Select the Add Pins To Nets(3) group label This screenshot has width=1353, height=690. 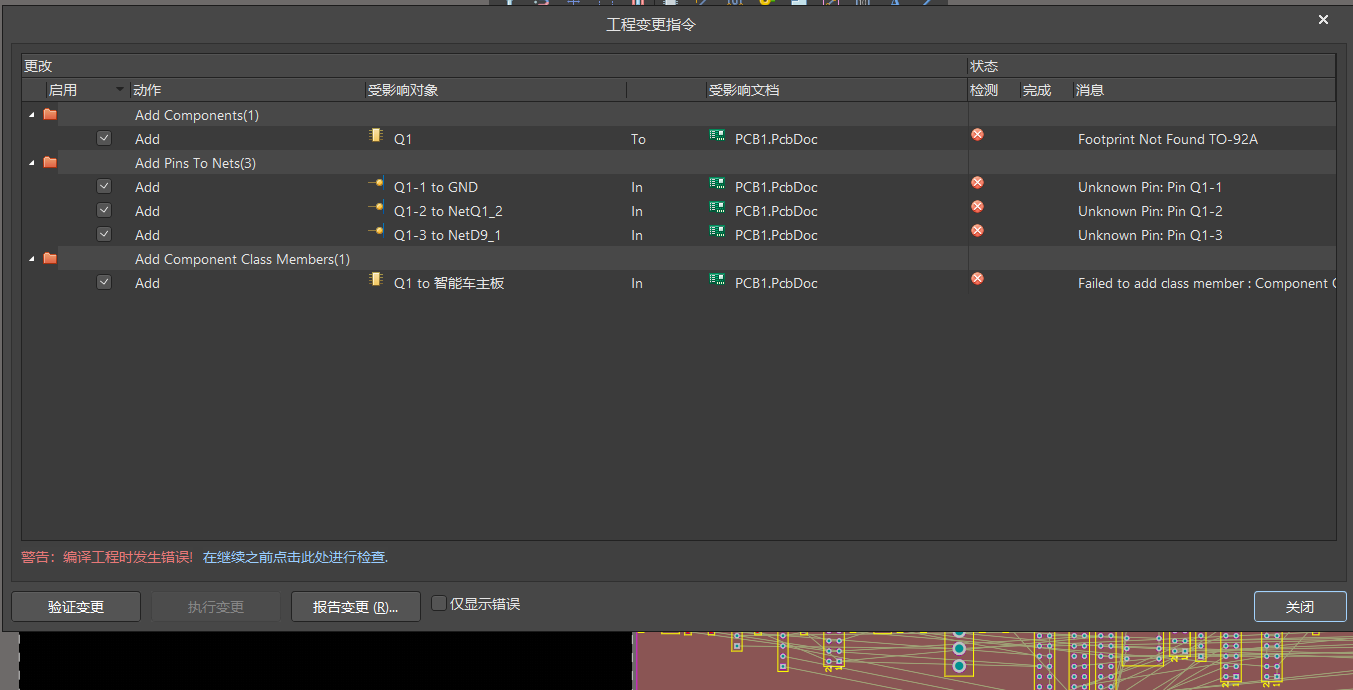coord(195,163)
